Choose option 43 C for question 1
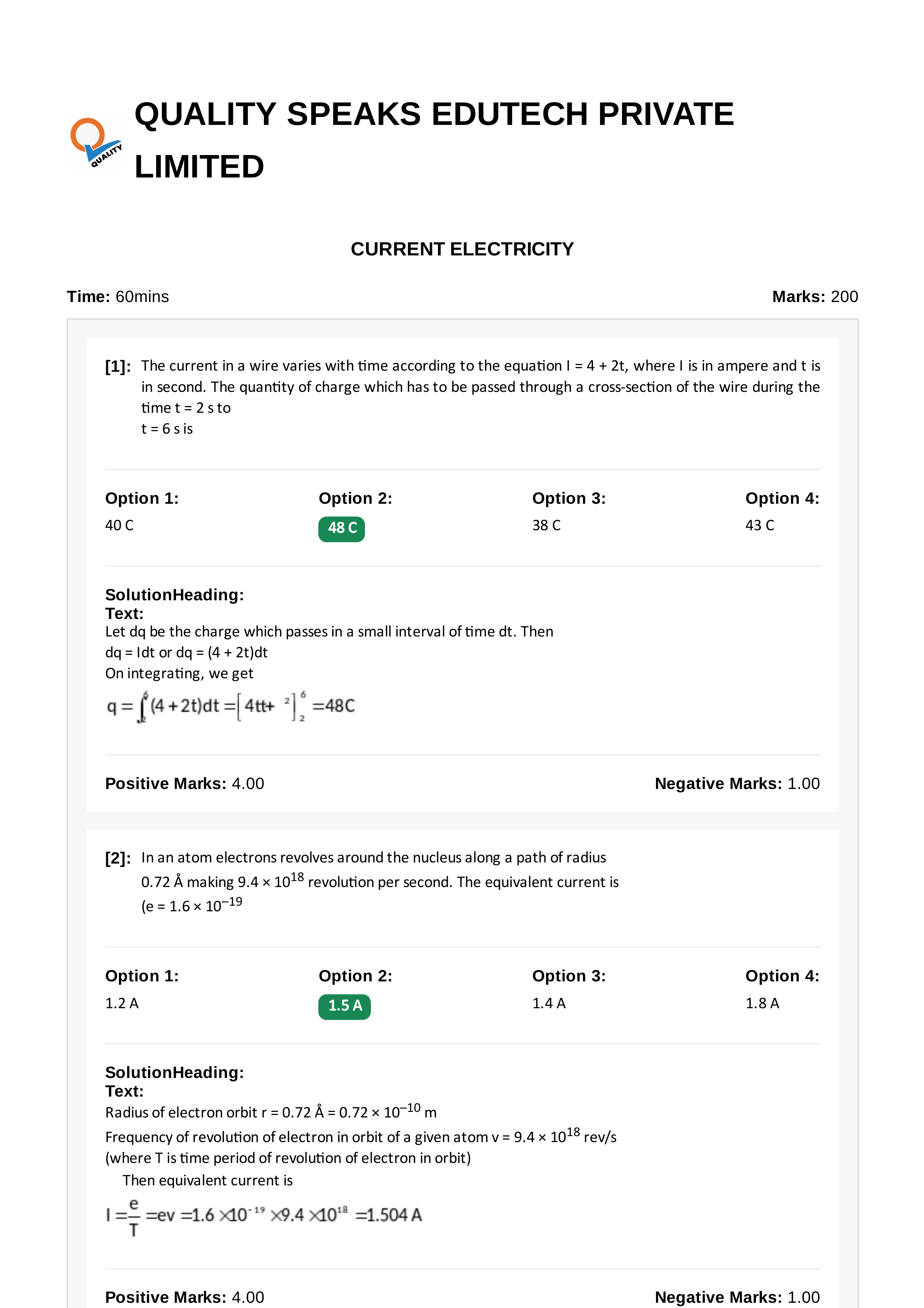Screen dimensions: 924x1308 click(x=760, y=525)
